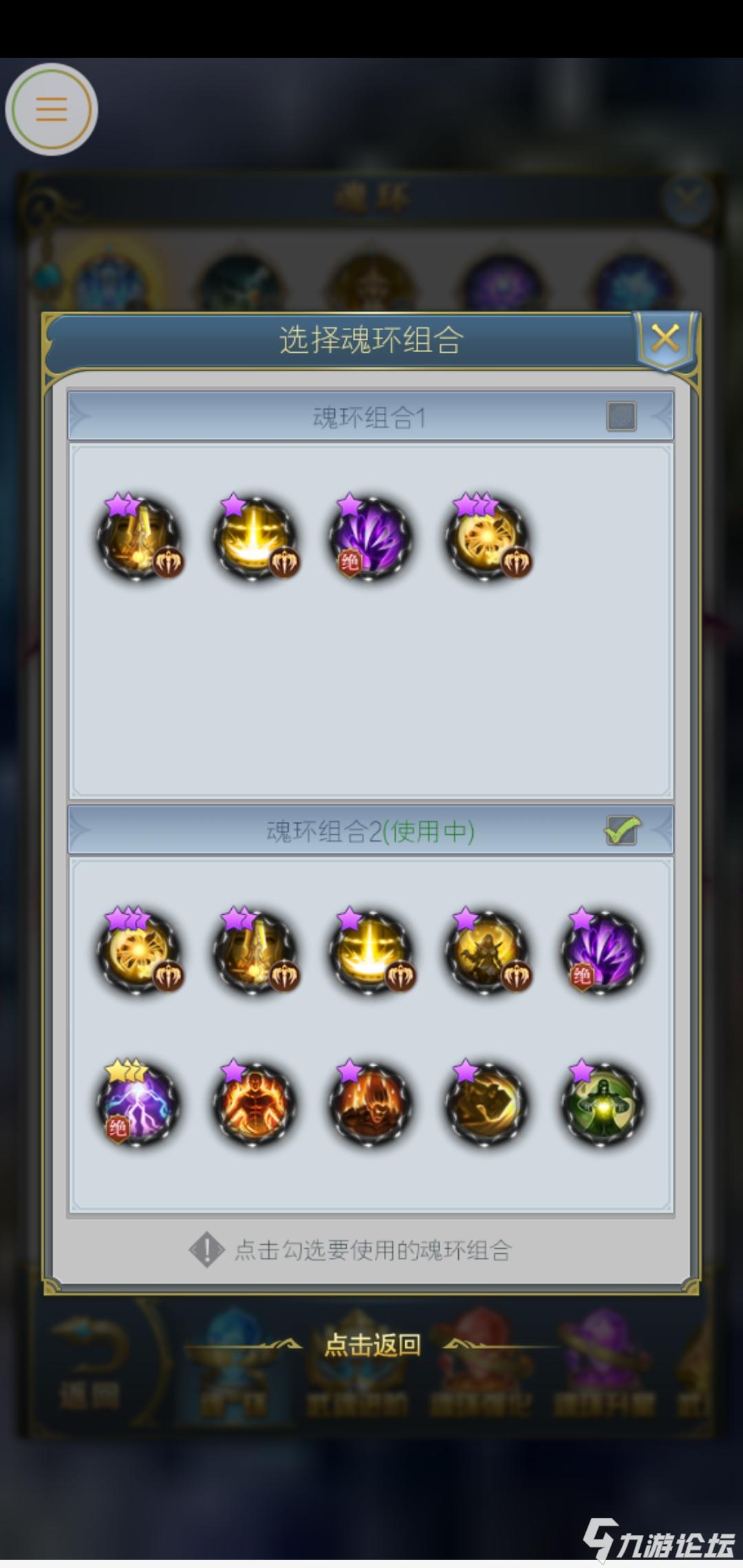Check the 魂环组合1 checkbox
The image size is (743, 1568).
(x=621, y=416)
